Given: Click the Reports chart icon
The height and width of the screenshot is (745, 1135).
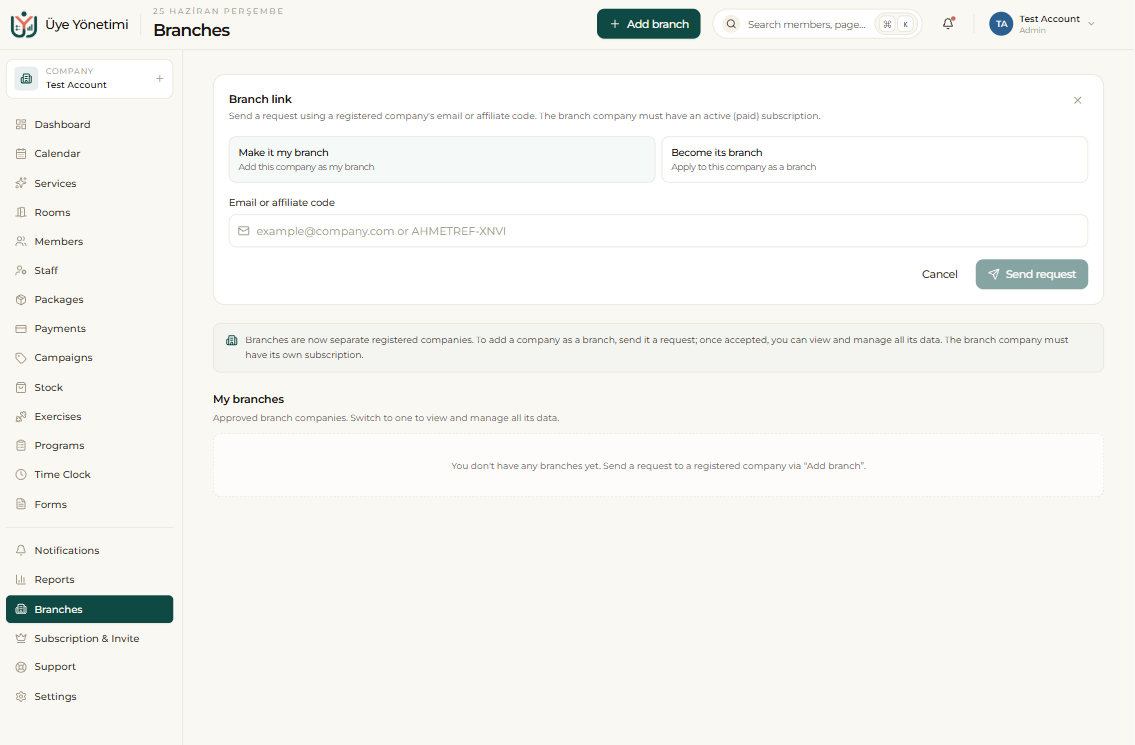Looking at the screenshot, I should [x=21, y=579].
